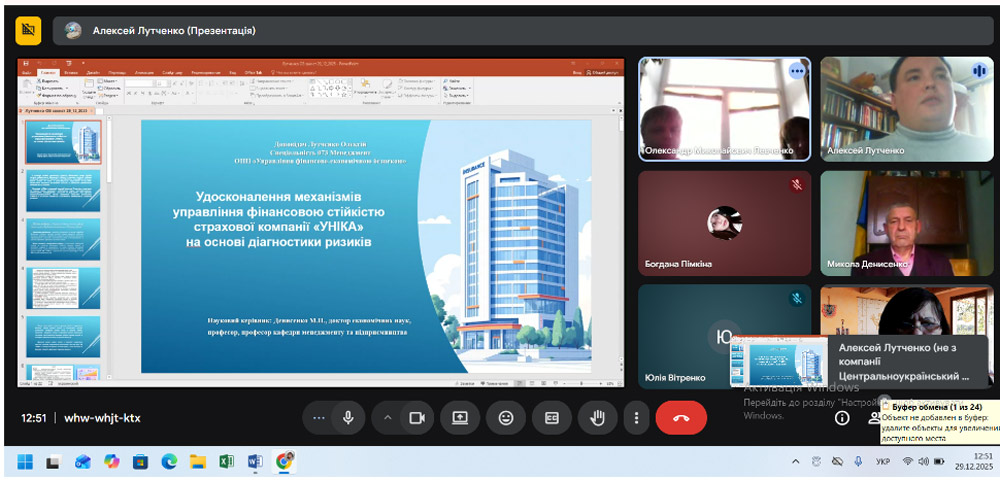Open the Word icon in the taskbar
The width and height of the screenshot is (1000, 480).
click(x=255, y=461)
